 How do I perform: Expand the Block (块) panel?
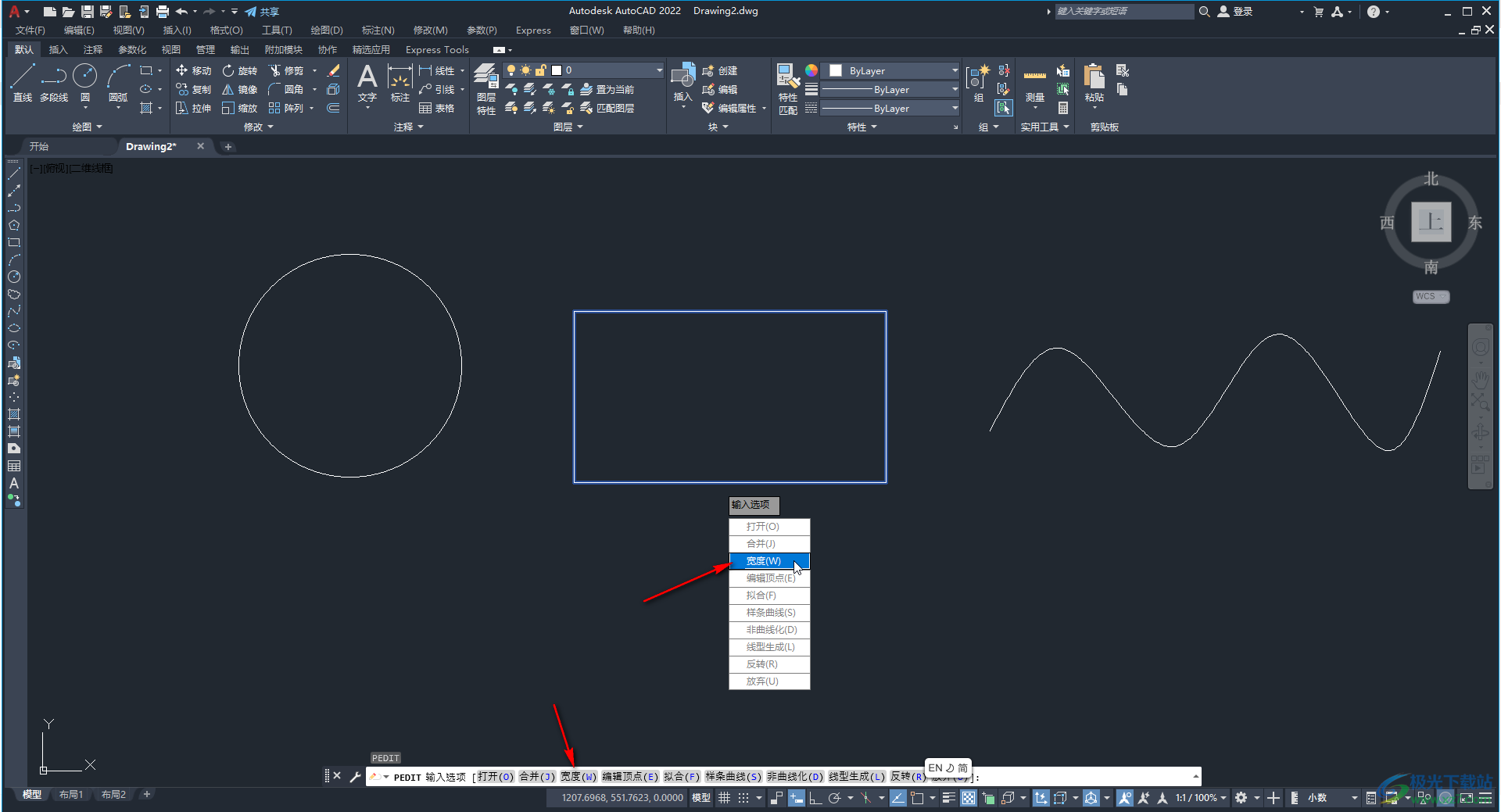tap(718, 127)
